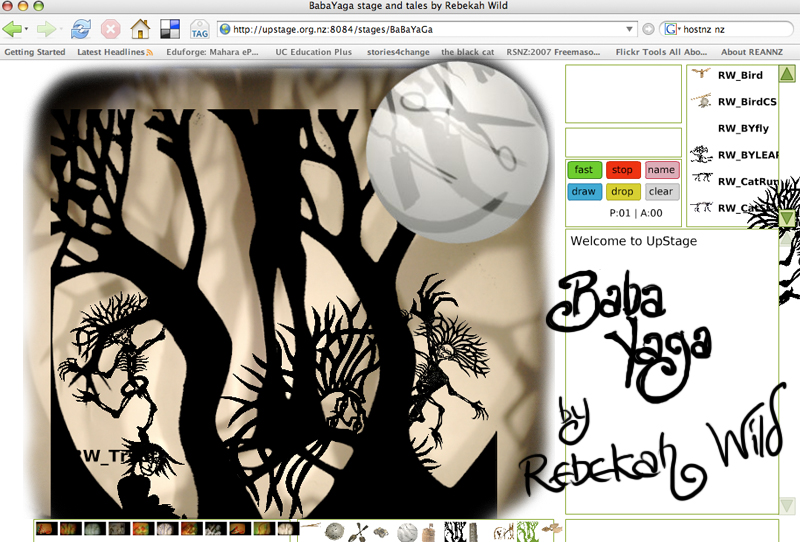Click the chat input box below the chat window
Viewport: 800px width, 542px height.
tap(672, 531)
